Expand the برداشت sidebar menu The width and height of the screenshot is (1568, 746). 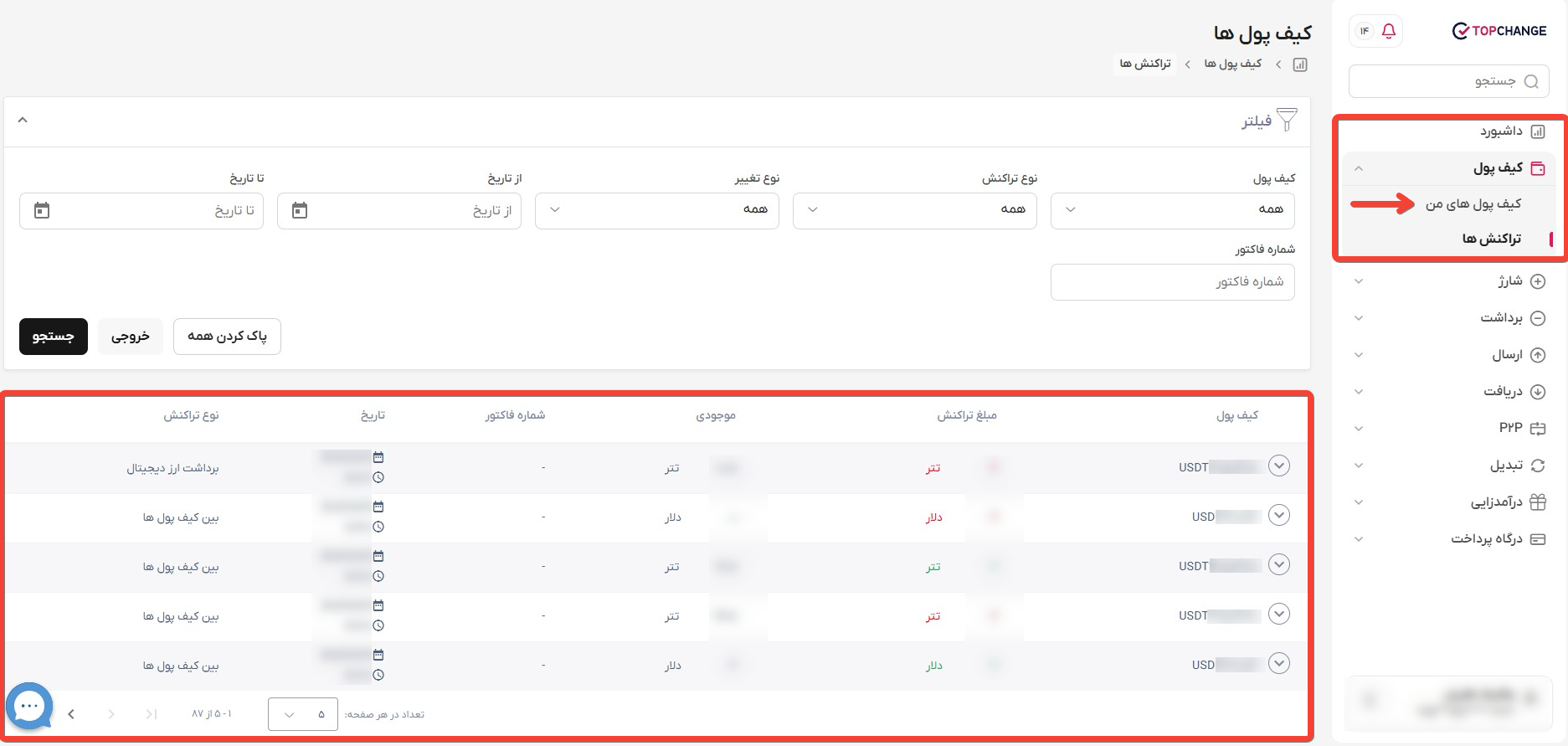(x=1359, y=318)
